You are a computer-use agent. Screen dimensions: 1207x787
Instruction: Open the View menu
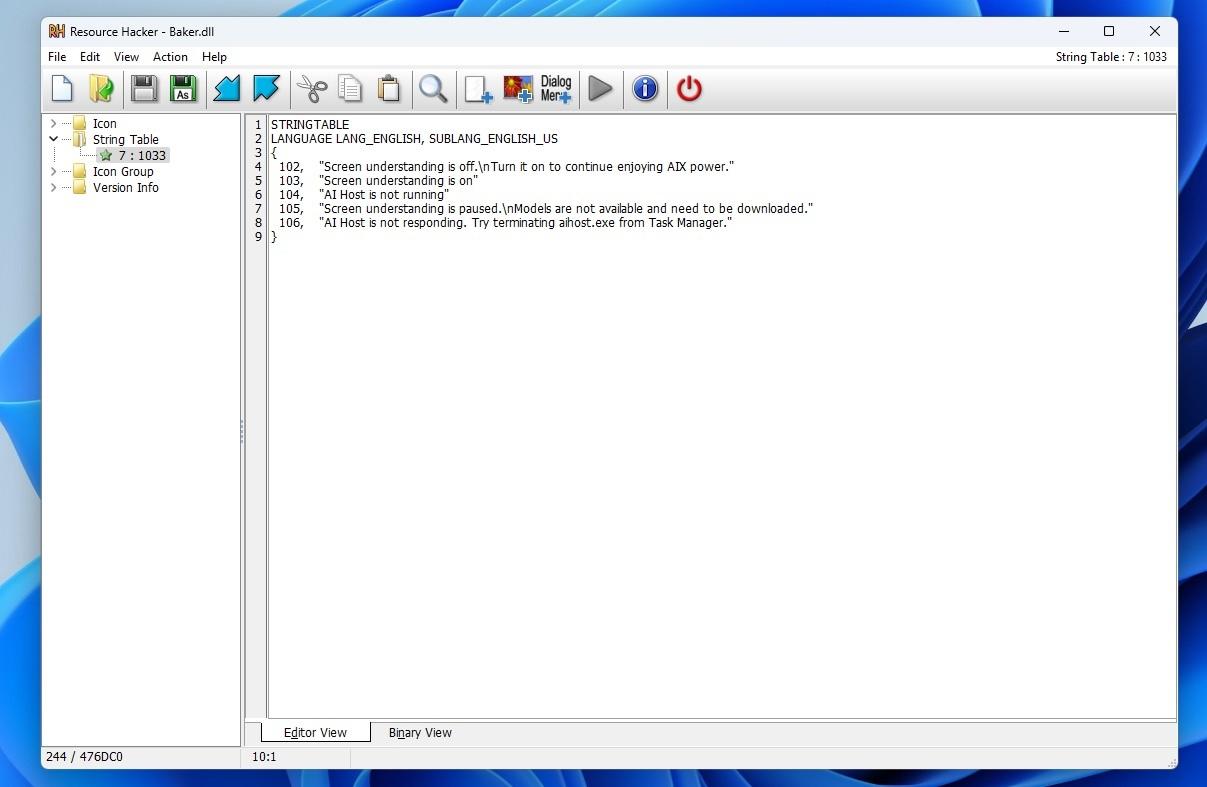[126, 57]
